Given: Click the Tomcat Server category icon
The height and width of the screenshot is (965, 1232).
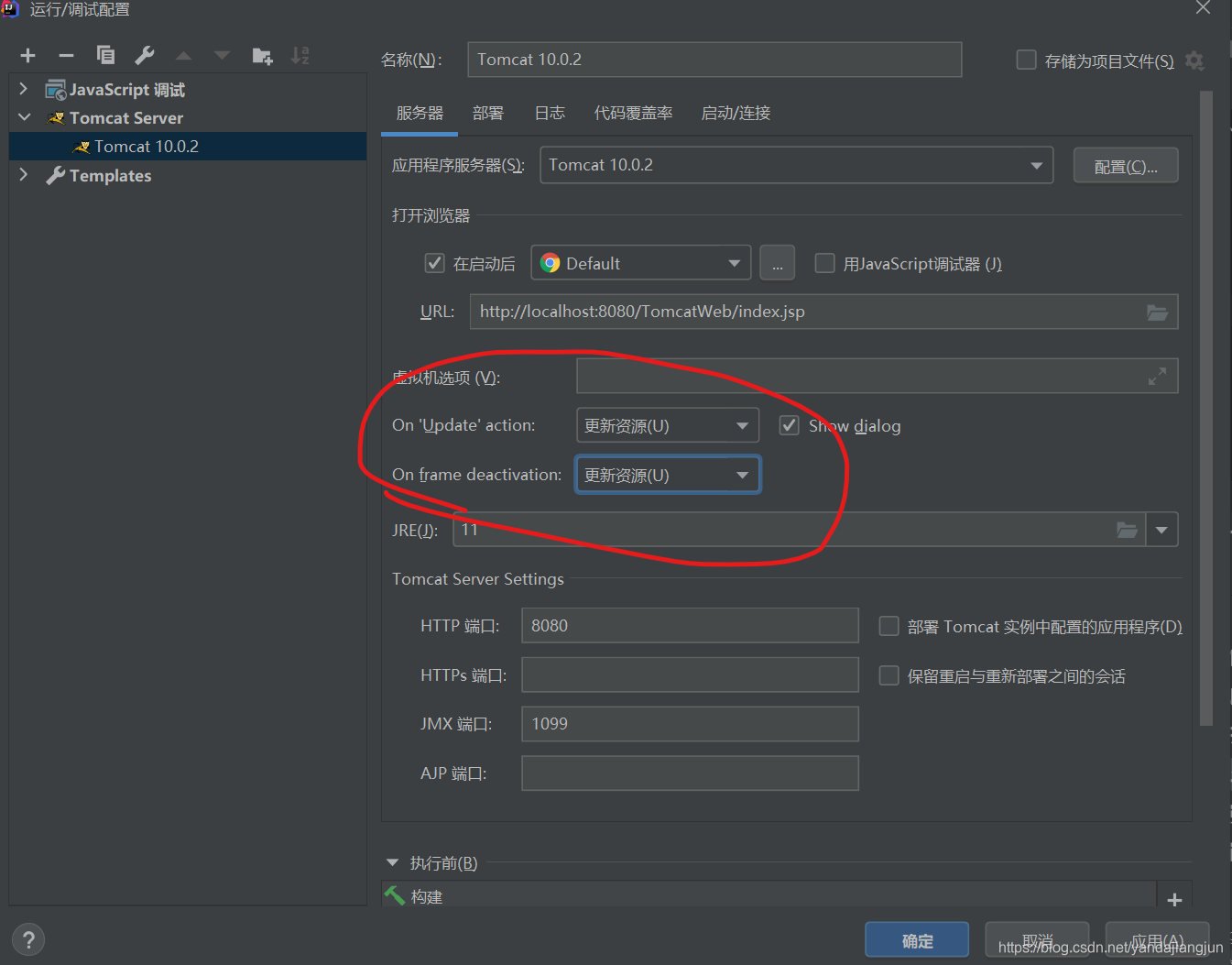Looking at the screenshot, I should 57,118.
